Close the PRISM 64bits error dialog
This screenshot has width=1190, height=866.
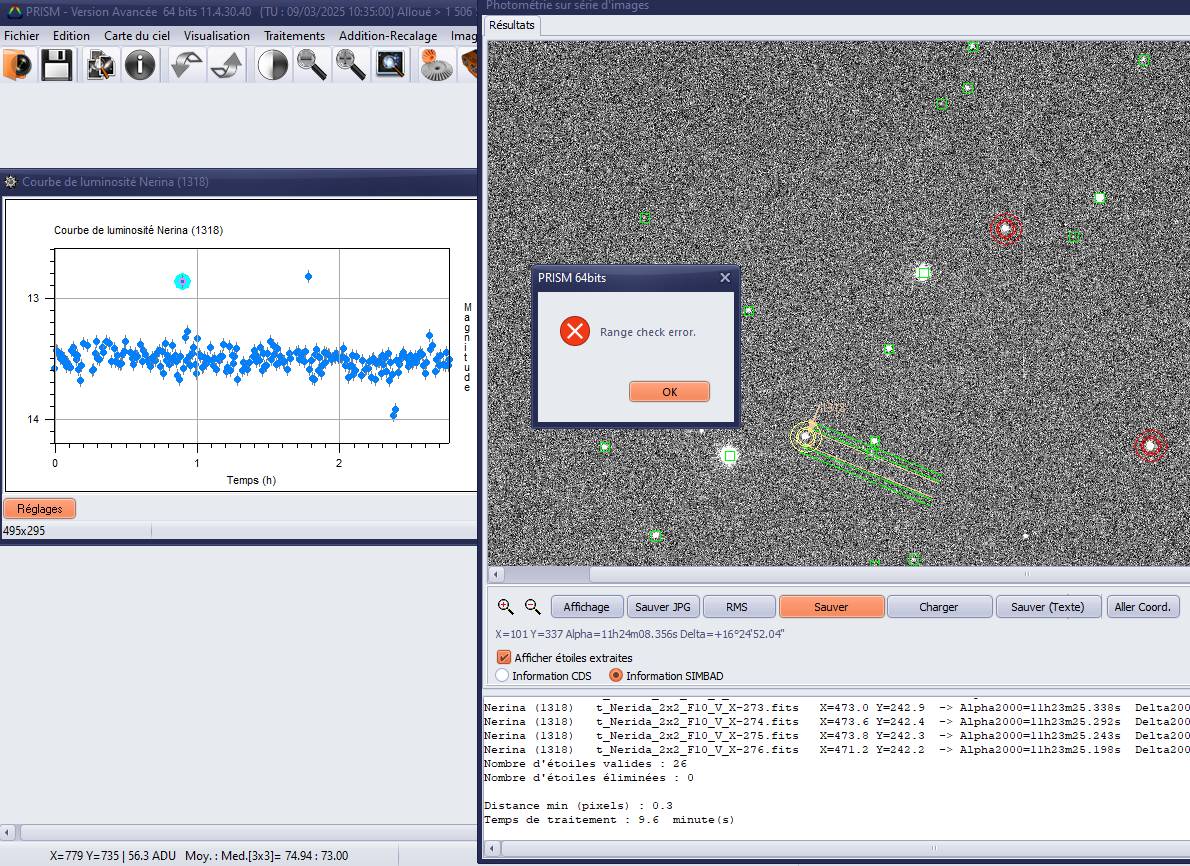725,278
